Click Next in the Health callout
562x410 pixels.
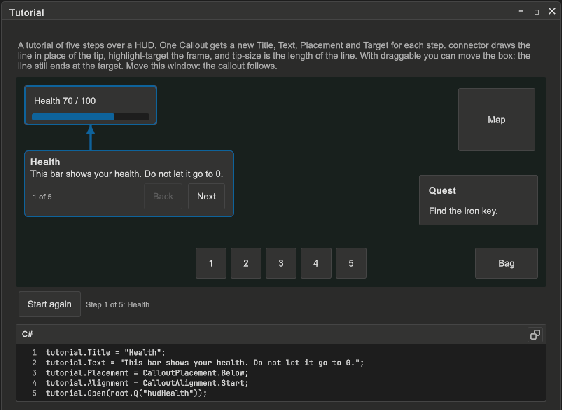pos(206,196)
